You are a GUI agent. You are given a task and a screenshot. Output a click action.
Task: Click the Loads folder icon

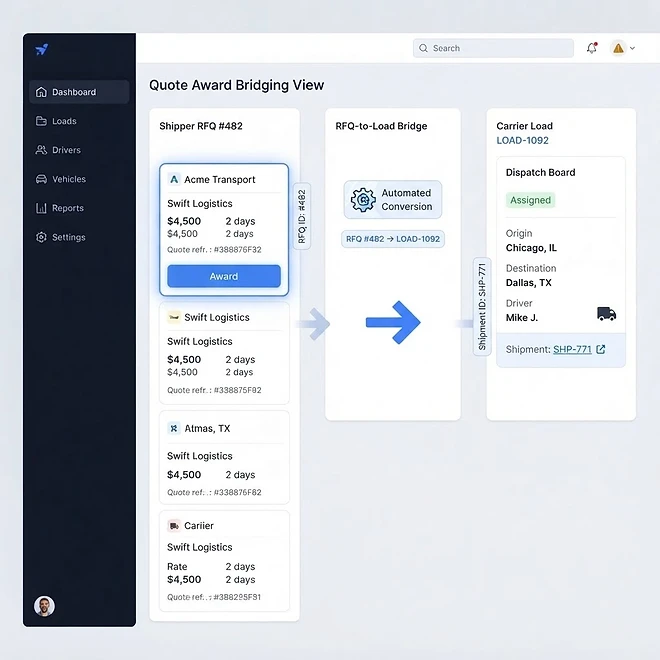click(x=41, y=121)
